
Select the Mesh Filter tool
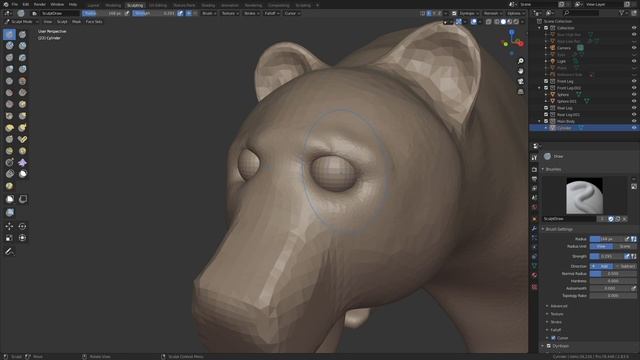coord(10,212)
